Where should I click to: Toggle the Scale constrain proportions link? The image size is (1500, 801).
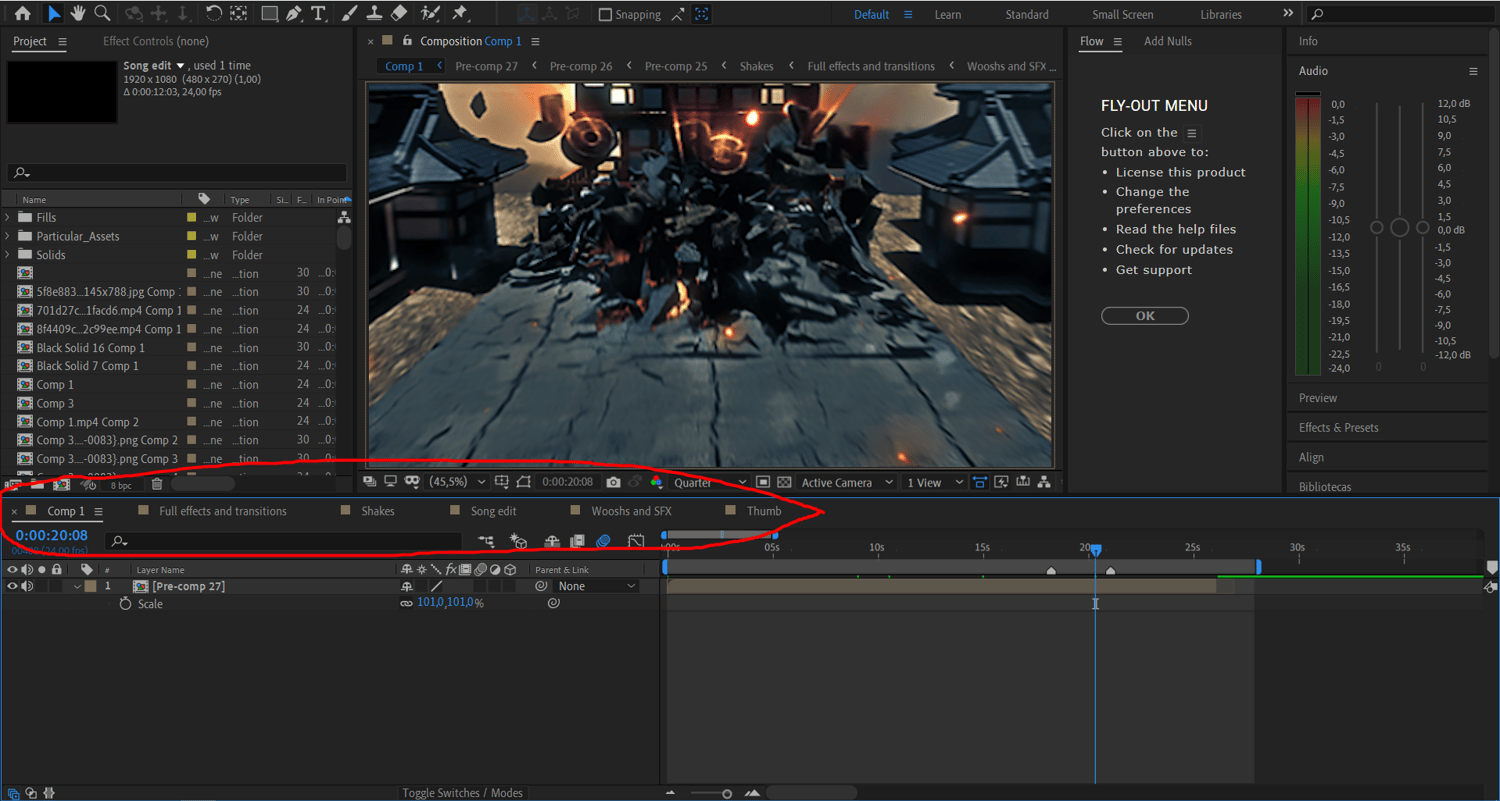coord(407,604)
